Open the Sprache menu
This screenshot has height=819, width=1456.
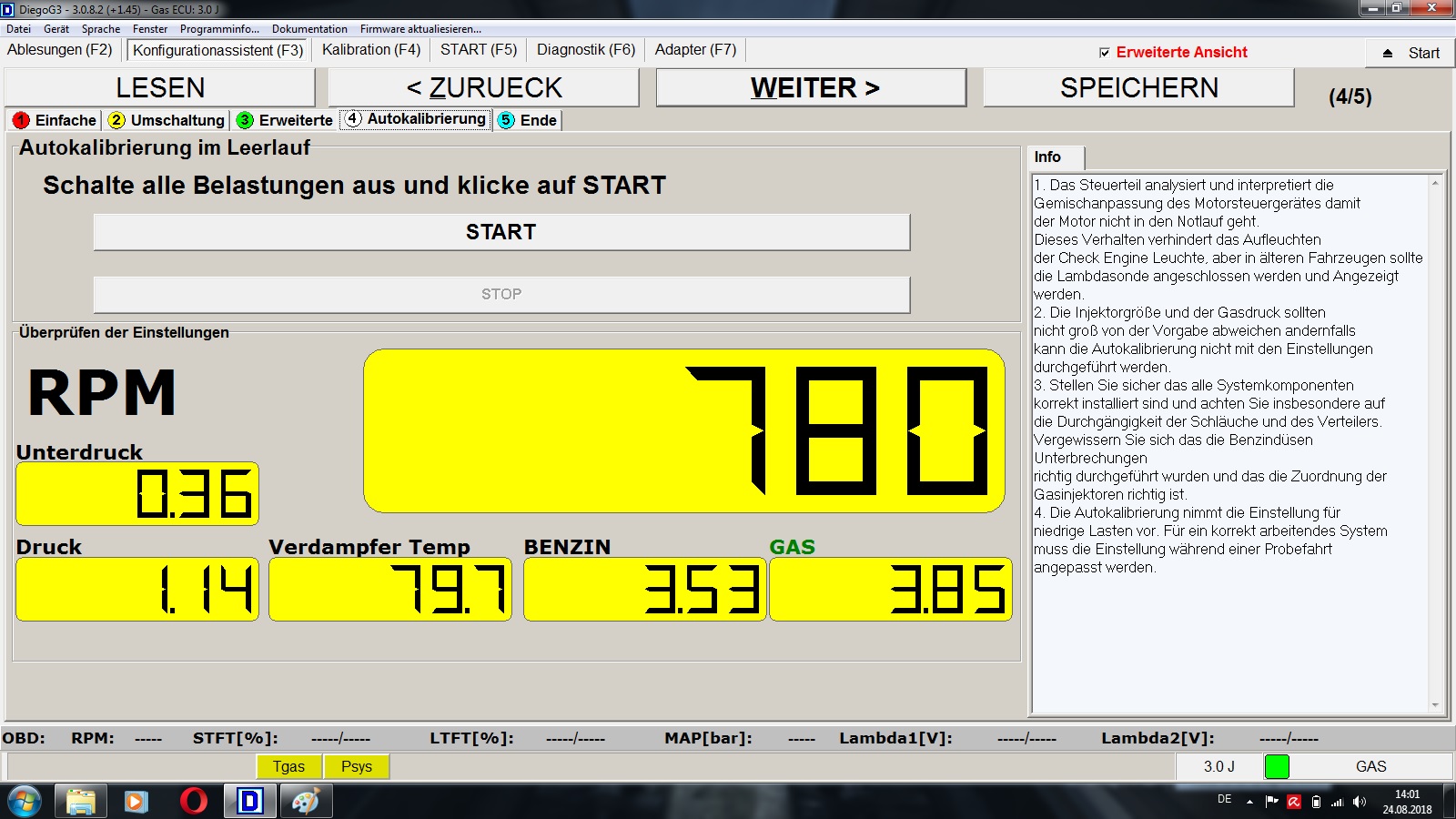coord(101,29)
